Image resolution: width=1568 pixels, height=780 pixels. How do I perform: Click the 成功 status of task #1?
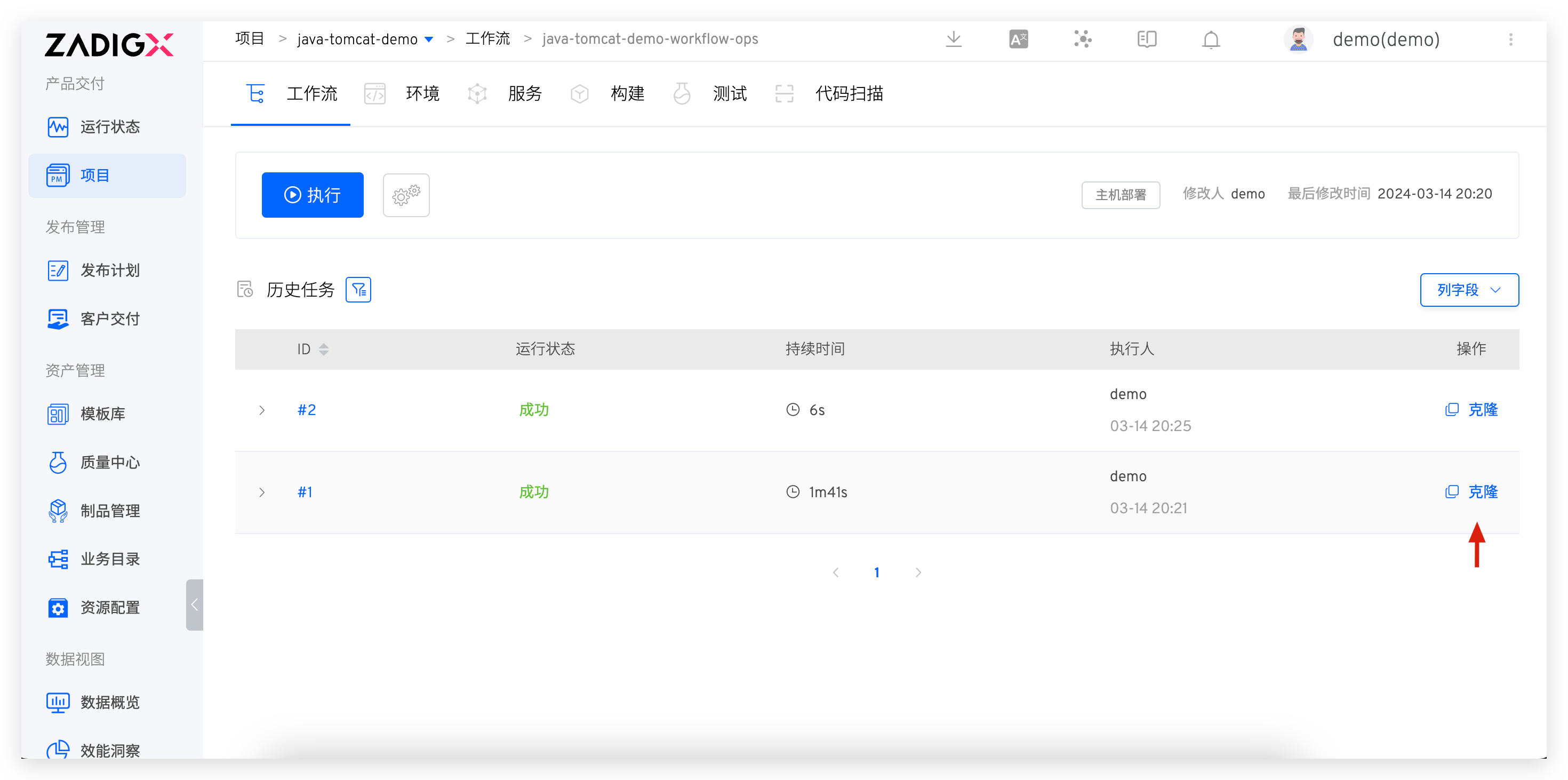534,492
